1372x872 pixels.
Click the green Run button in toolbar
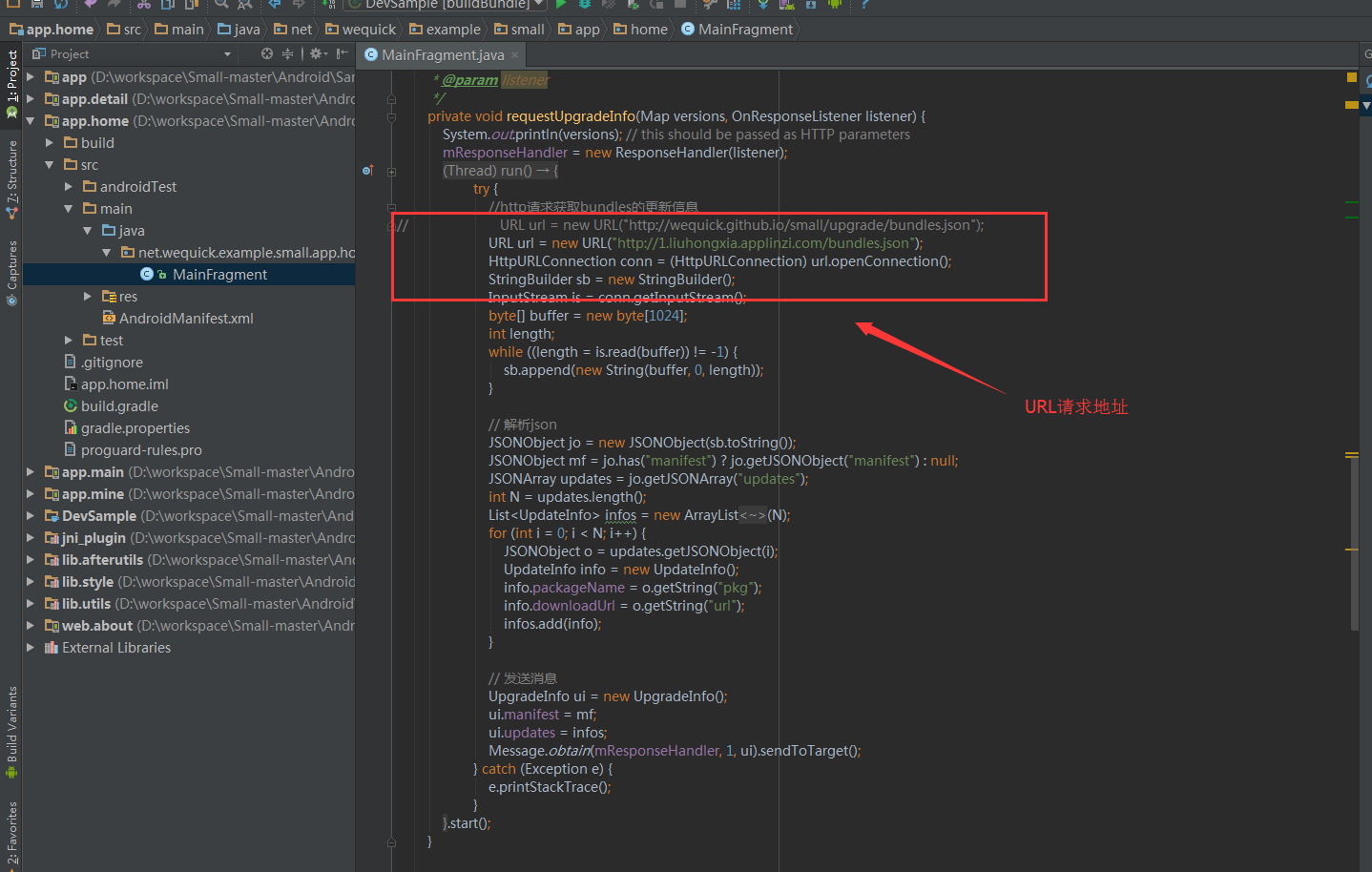tap(561, 4)
